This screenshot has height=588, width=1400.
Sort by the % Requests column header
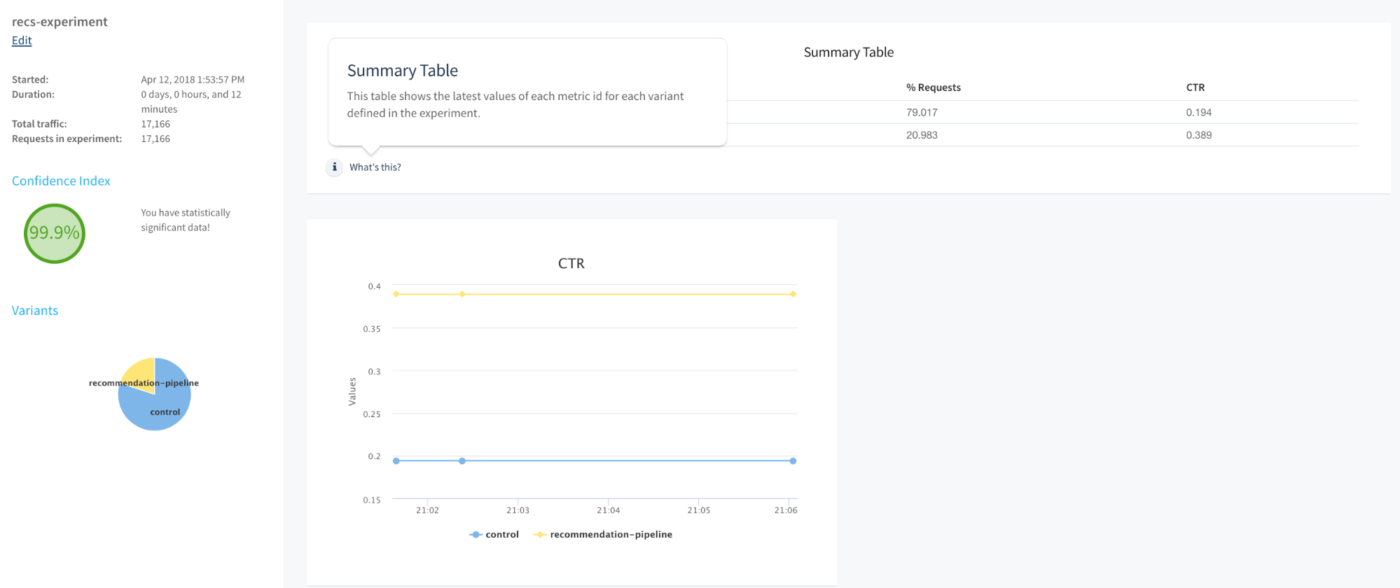[x=933, y=88]
